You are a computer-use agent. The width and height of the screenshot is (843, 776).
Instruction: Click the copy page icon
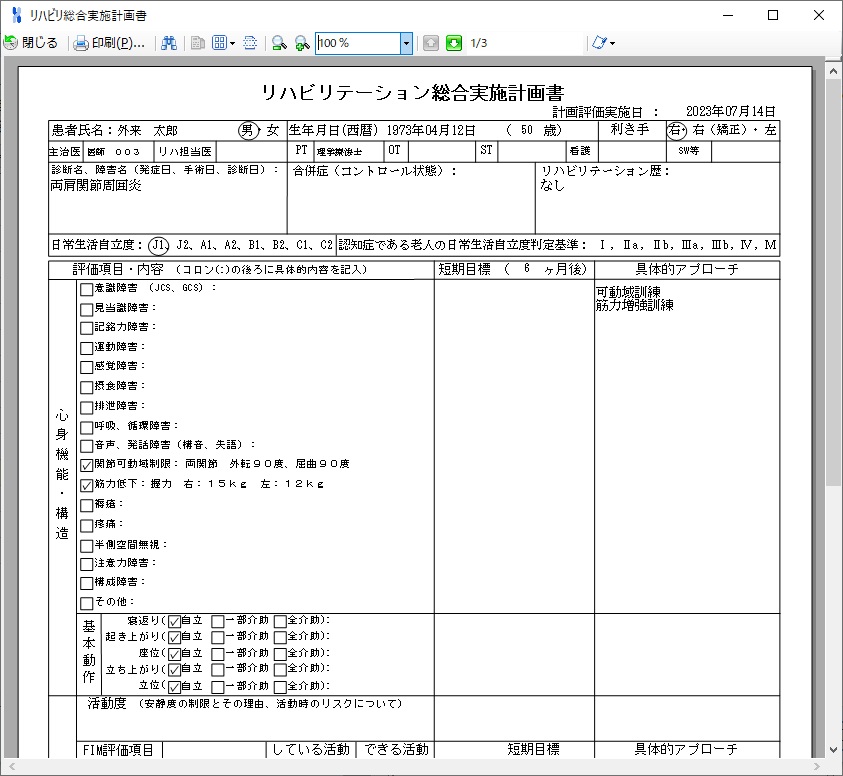click(198, 43)
